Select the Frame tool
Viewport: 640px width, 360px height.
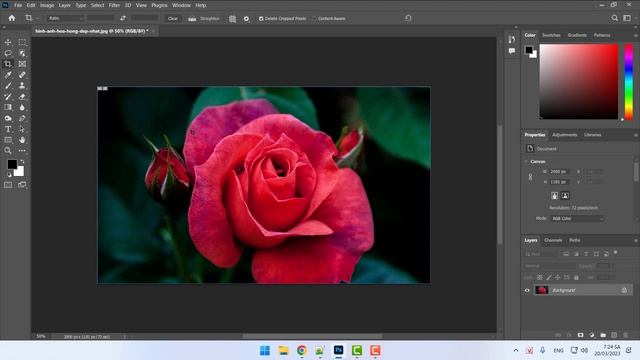point(22,64)
